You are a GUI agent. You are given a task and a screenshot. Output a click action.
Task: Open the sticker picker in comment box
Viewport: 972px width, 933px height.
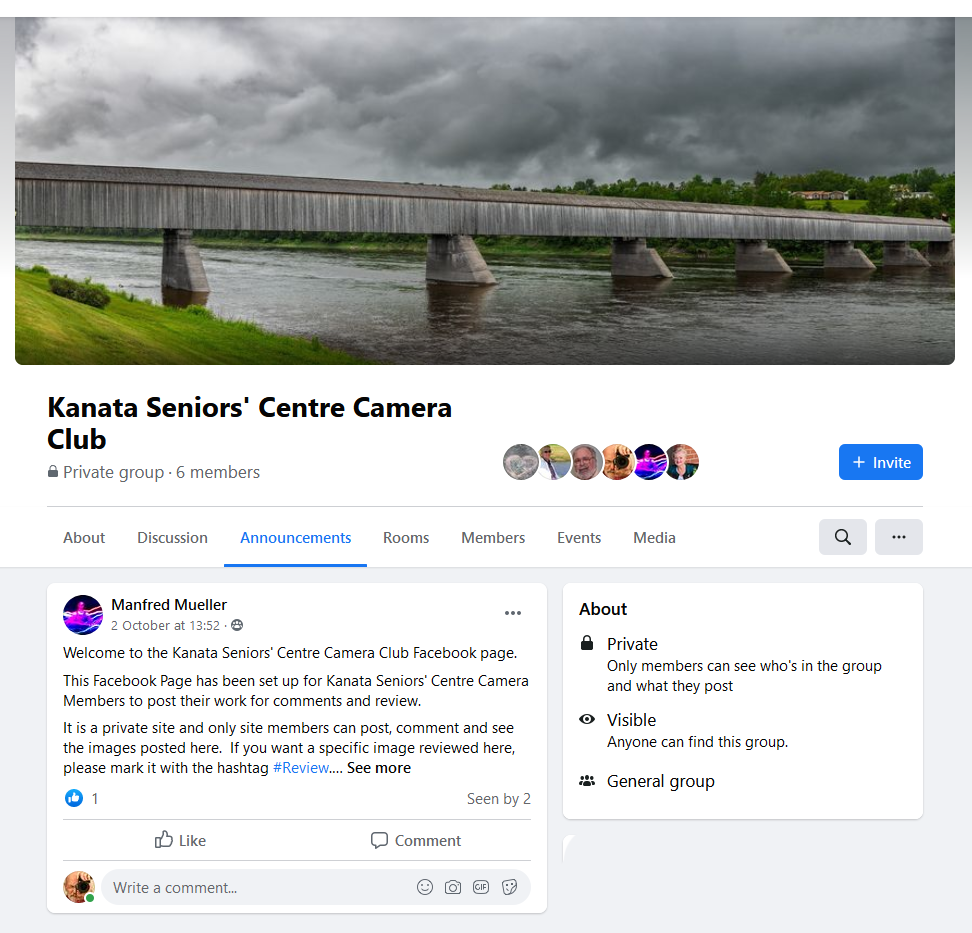[x=510, y=887]
